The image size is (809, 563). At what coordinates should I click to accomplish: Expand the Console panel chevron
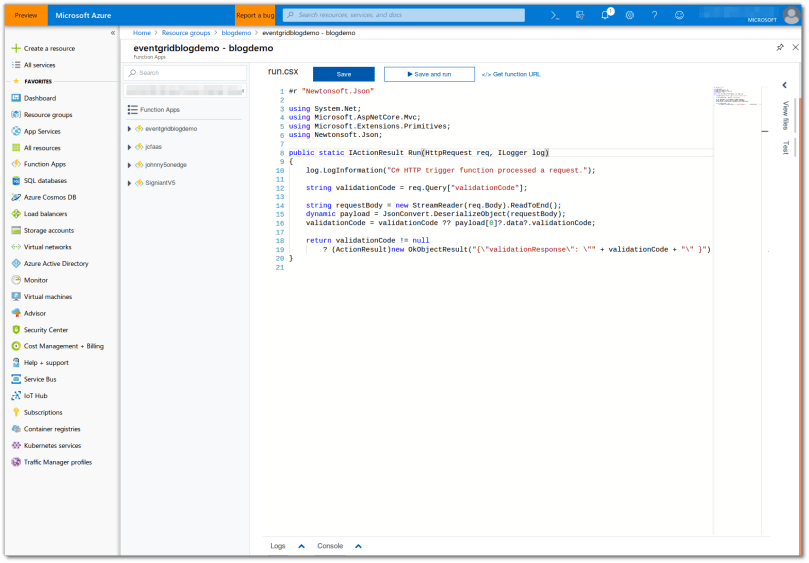coord(358,546)
